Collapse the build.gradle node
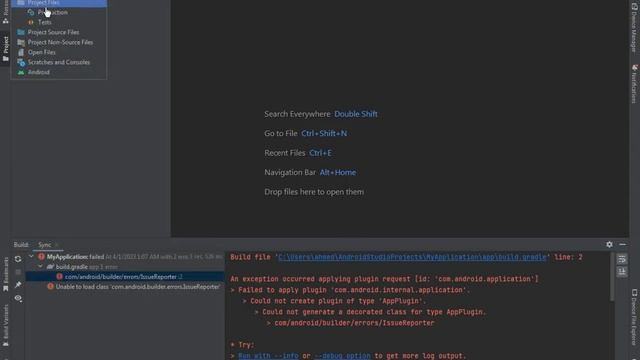 [x=40, y=267]
